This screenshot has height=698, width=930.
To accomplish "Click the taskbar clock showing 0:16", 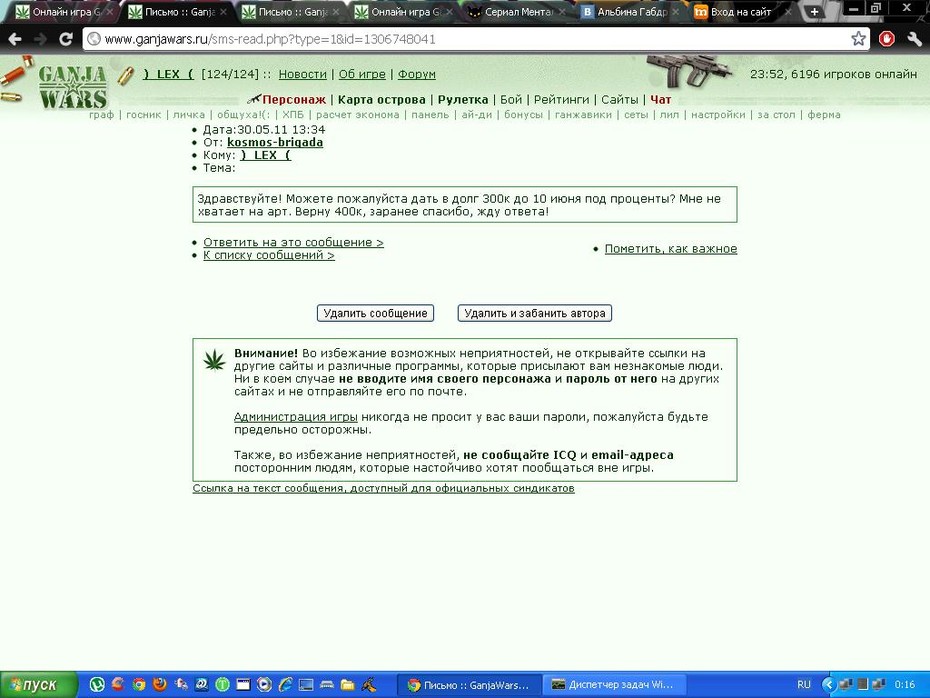I will pos(904,684).
